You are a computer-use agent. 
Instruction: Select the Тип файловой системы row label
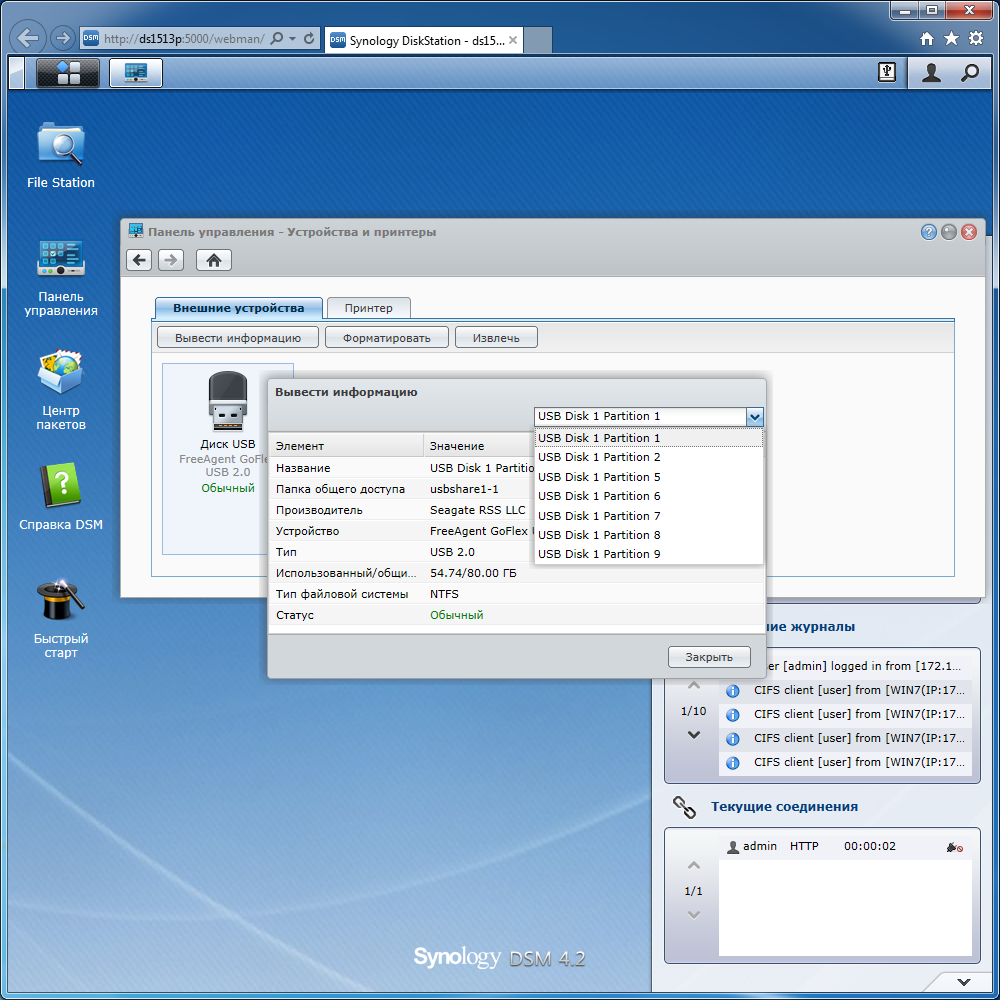342,594
